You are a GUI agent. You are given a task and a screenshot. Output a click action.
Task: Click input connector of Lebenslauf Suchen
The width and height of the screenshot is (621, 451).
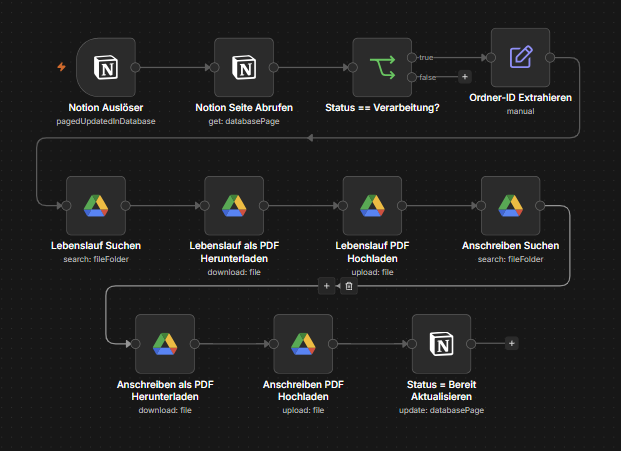click(67, 206)
